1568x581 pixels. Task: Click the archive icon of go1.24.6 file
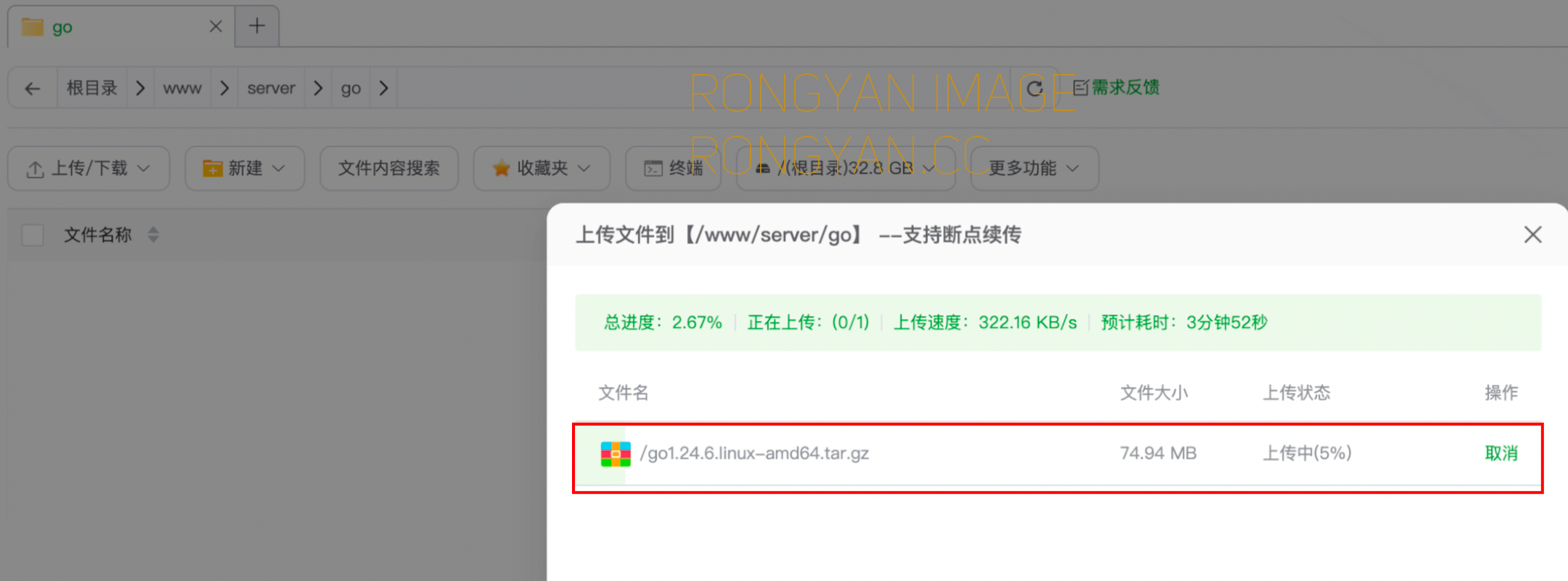[x=616, y=454]
